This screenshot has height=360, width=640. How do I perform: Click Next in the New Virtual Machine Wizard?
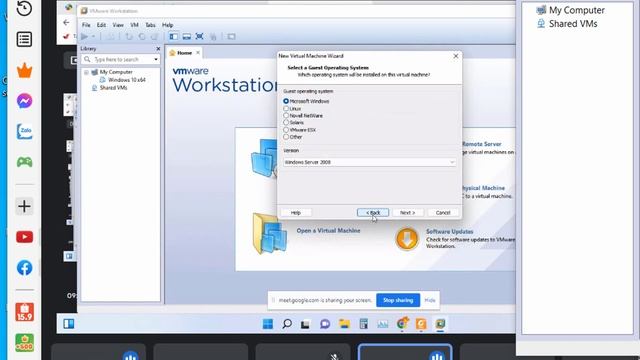click(x=407, y=213)
